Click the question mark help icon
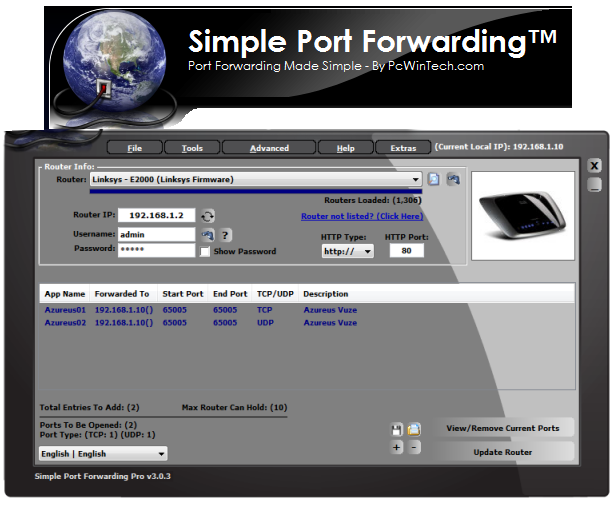 click(x=225, y=235)
